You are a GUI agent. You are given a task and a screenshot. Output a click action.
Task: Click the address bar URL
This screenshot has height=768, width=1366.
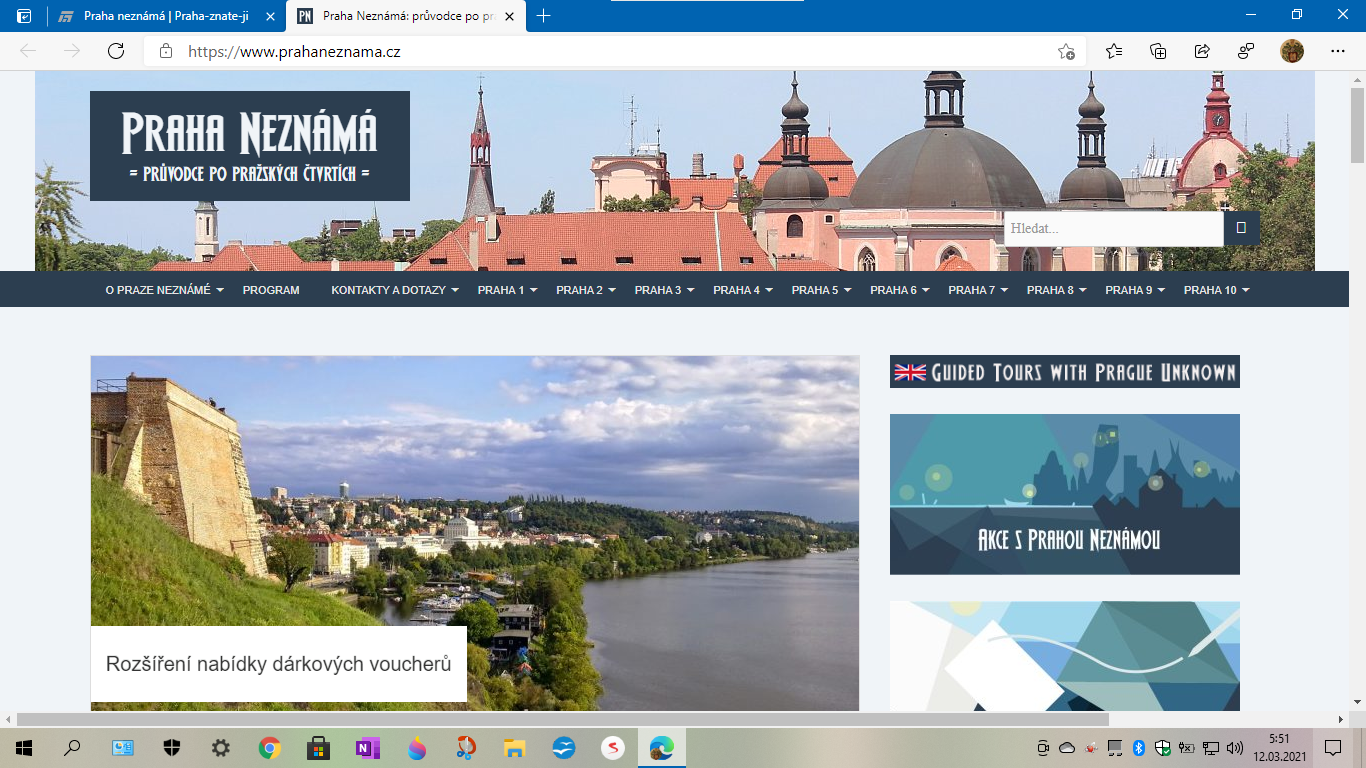[x=294, y=52]
